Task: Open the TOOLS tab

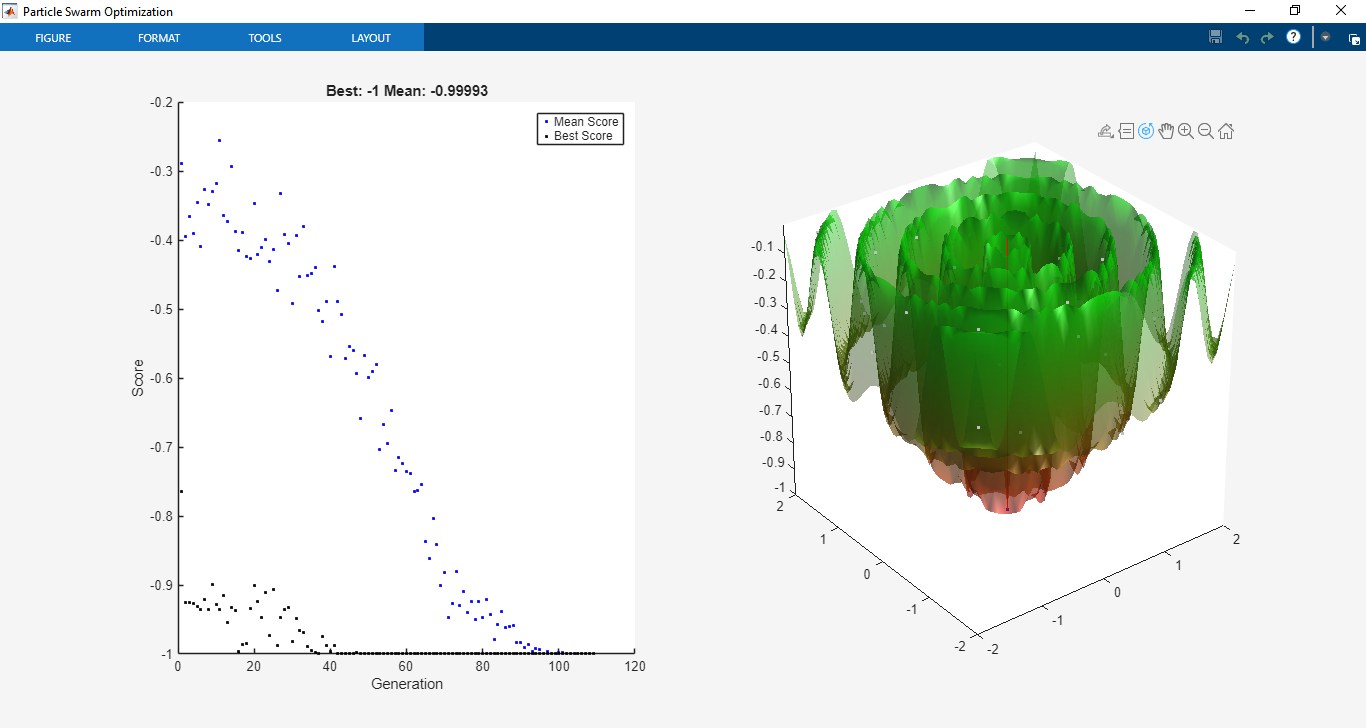Action: click(265, 38)
